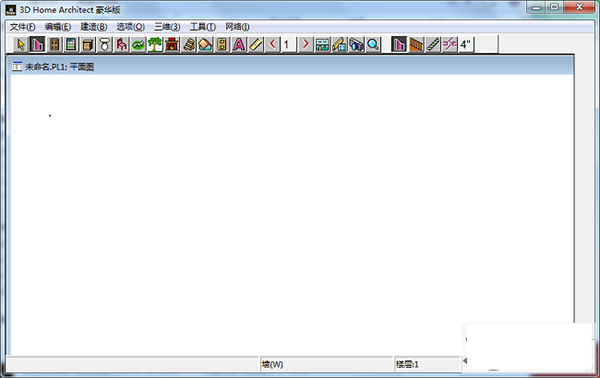Screen dimensions: 600x378
Task: Select the magnifying glass zoom tool
Action: coord(373,45)
